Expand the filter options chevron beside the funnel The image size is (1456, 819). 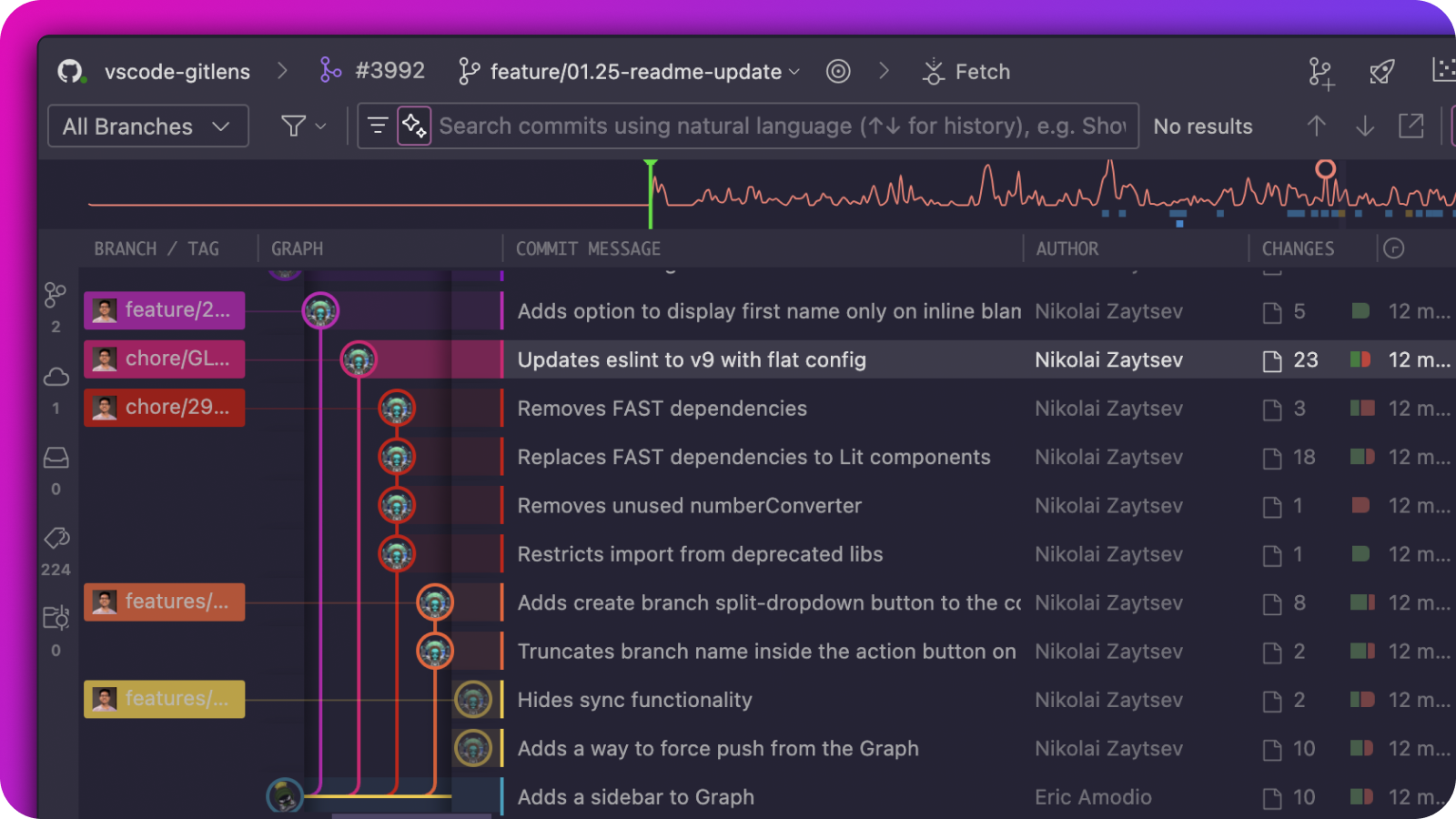click(x=318, y=126)
